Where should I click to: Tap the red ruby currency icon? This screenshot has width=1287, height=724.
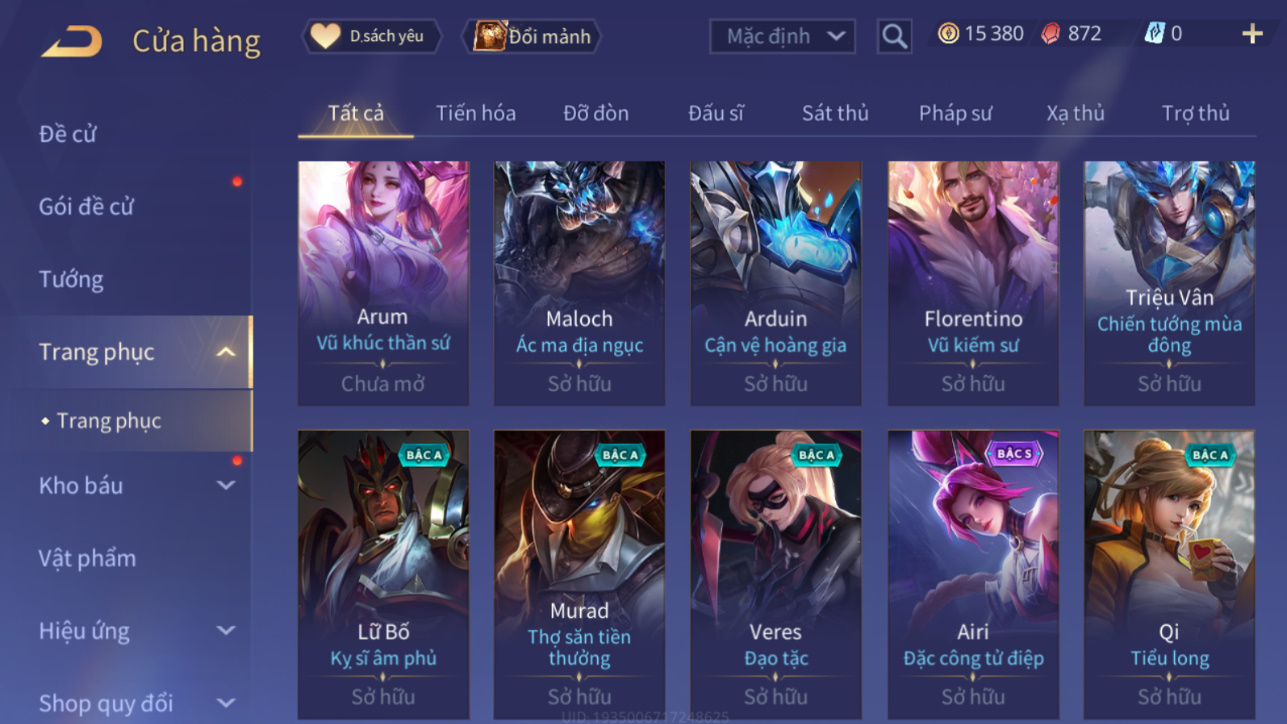click(1050, 34)
